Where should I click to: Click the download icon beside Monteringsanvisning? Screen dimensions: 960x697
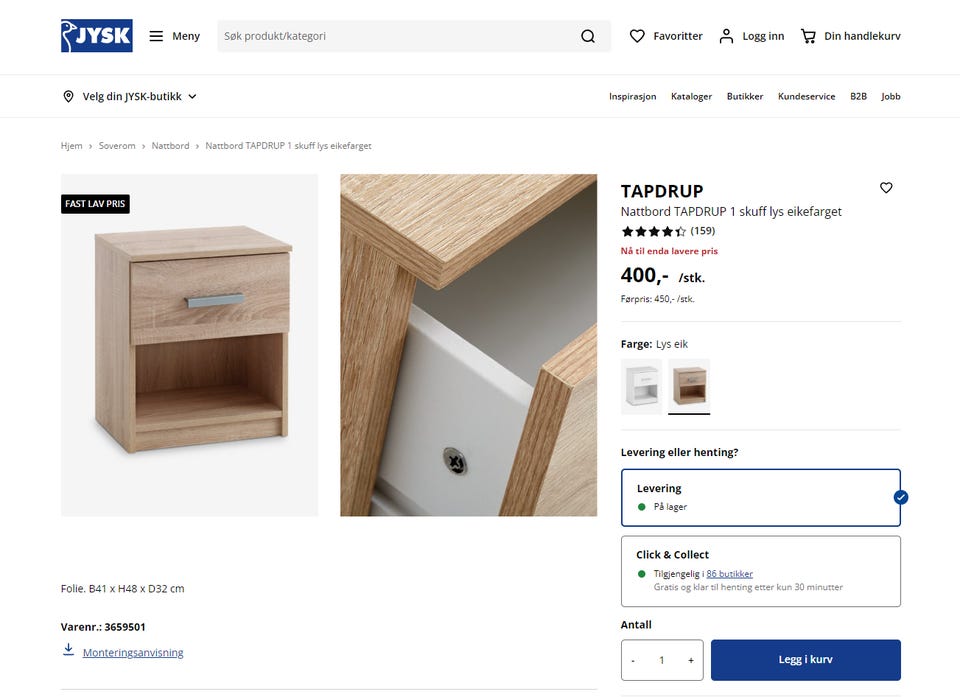coord(69,649)
